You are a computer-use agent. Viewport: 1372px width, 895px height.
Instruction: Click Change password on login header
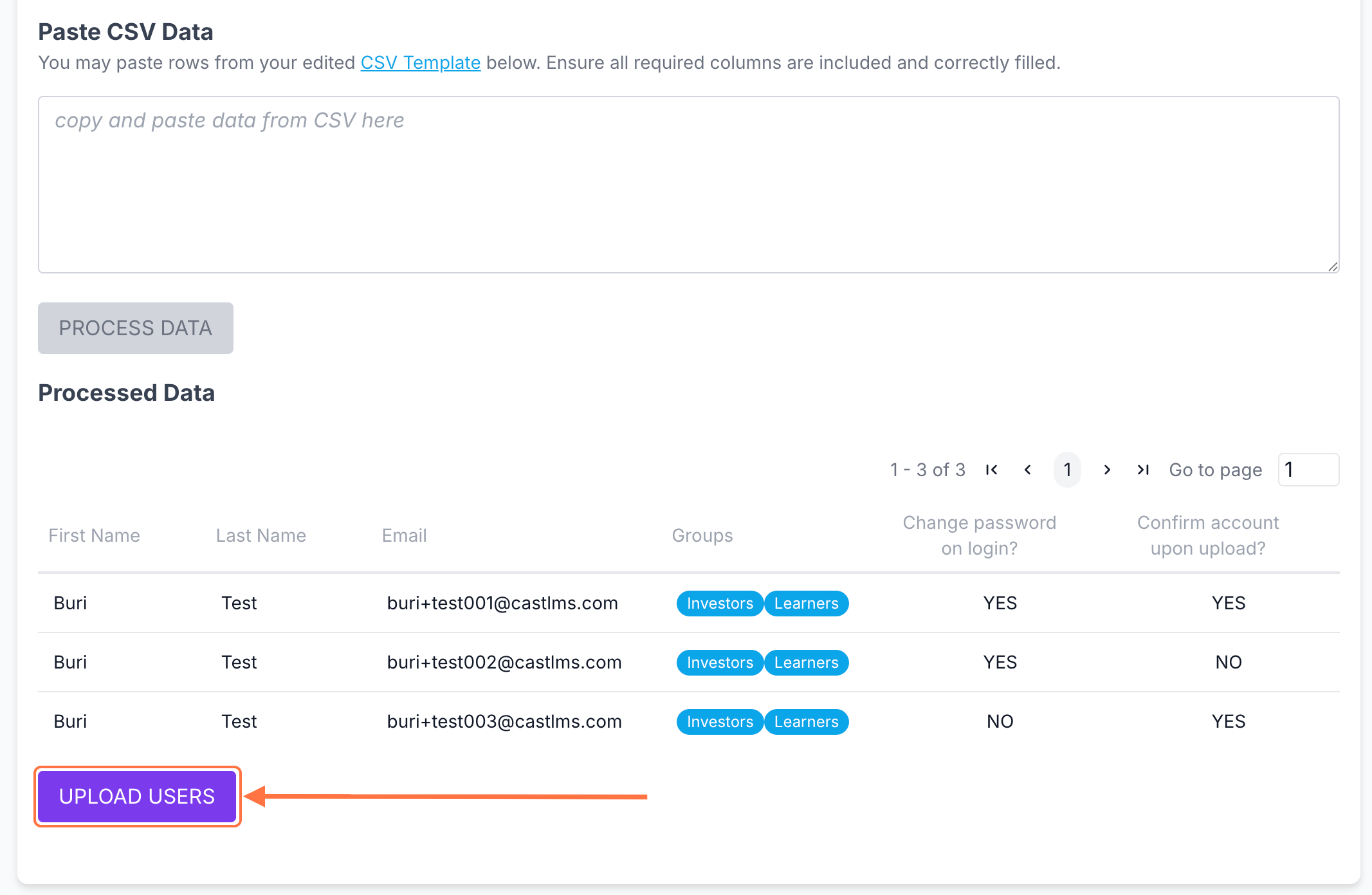click(979, 535)
